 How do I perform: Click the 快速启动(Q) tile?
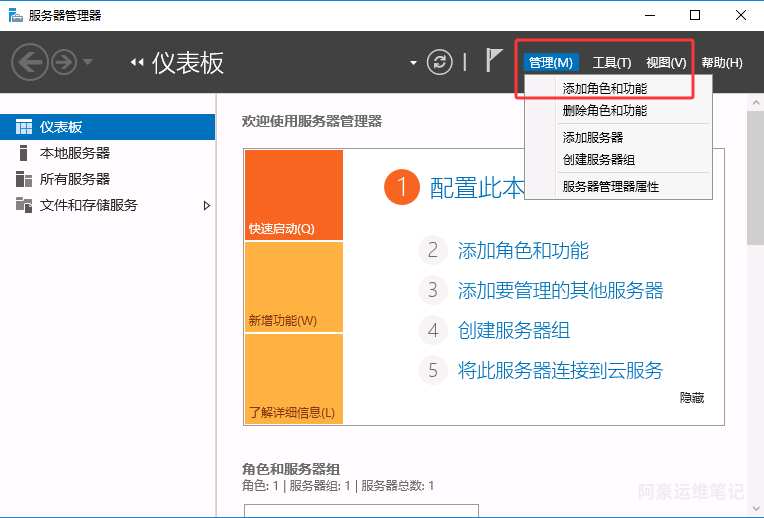[x=294, y=195]
